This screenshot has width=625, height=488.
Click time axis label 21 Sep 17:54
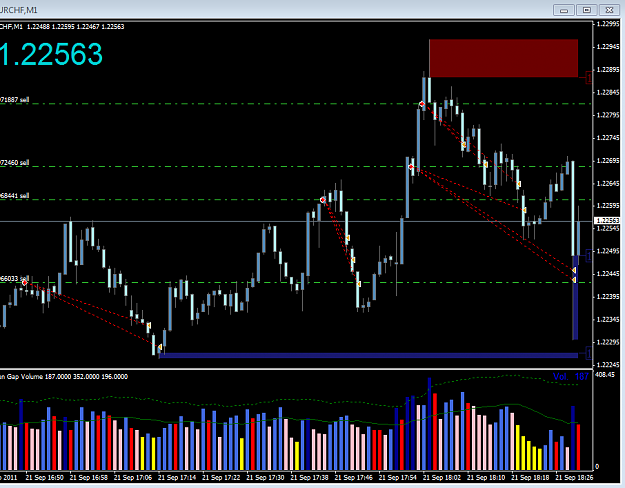(x=398, y=477)
